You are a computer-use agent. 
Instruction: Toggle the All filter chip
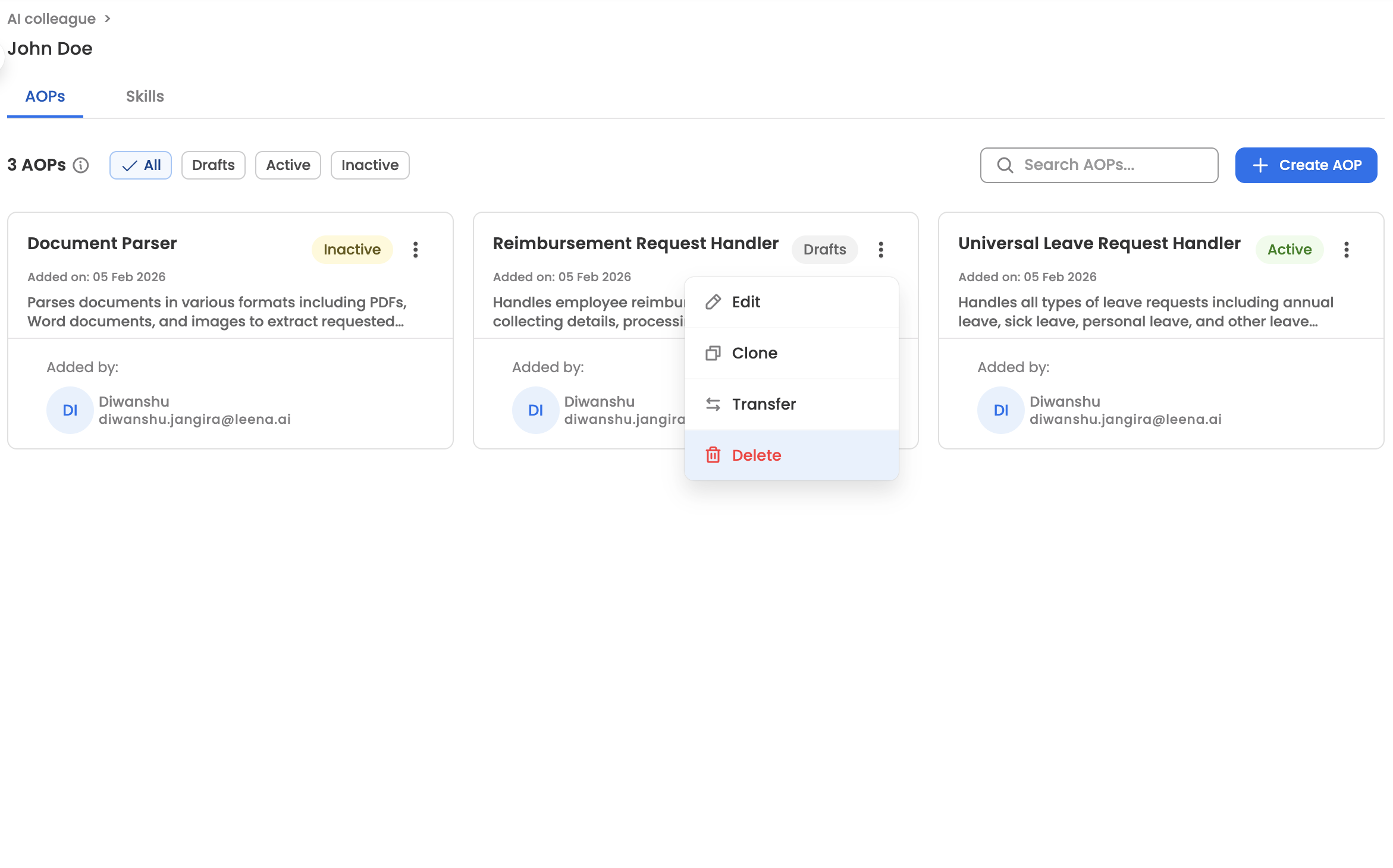tap(140, 165)
